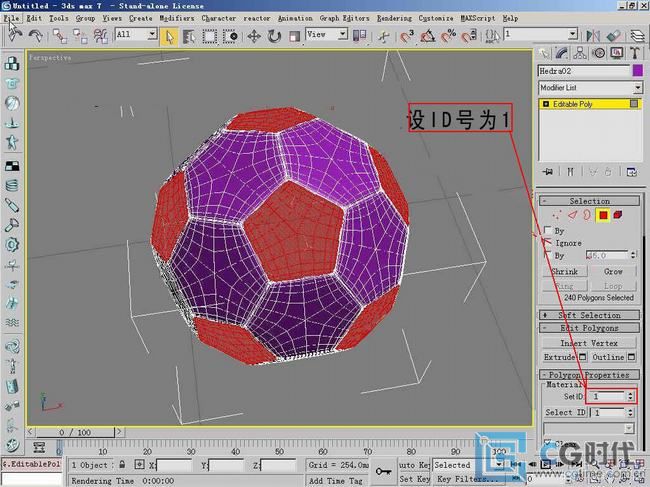
Task: Expand the Editable Poly stack entry
Action: 546,104
